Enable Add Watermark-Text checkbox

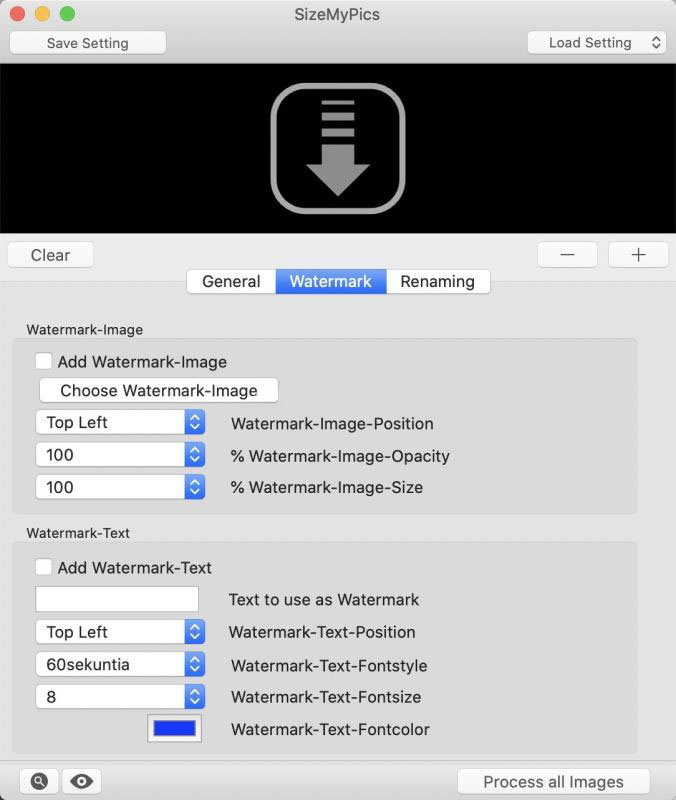pos(44,567)
